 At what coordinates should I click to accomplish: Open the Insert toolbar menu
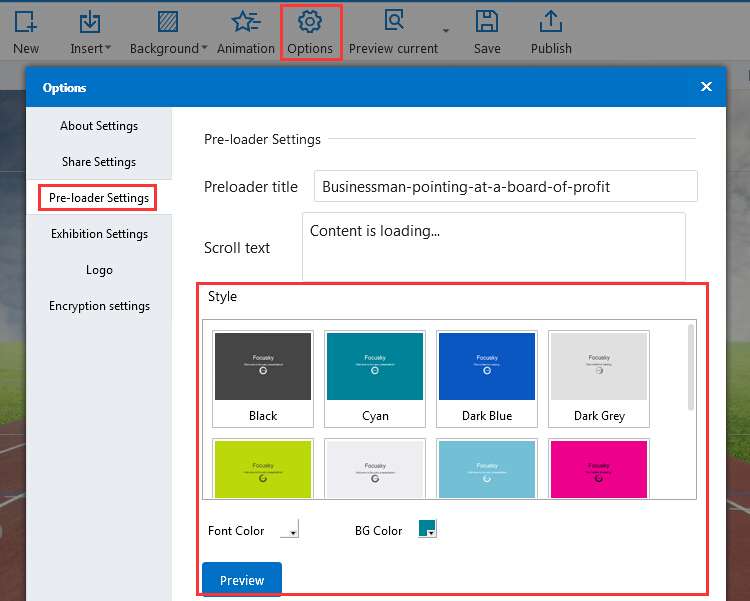point(90,32)
